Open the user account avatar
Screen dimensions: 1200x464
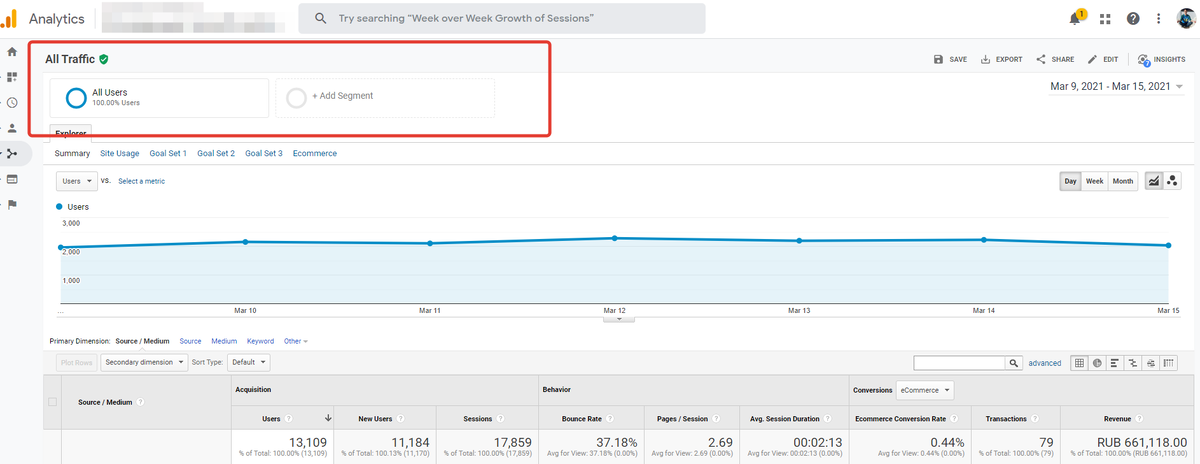click(1187, 18)
